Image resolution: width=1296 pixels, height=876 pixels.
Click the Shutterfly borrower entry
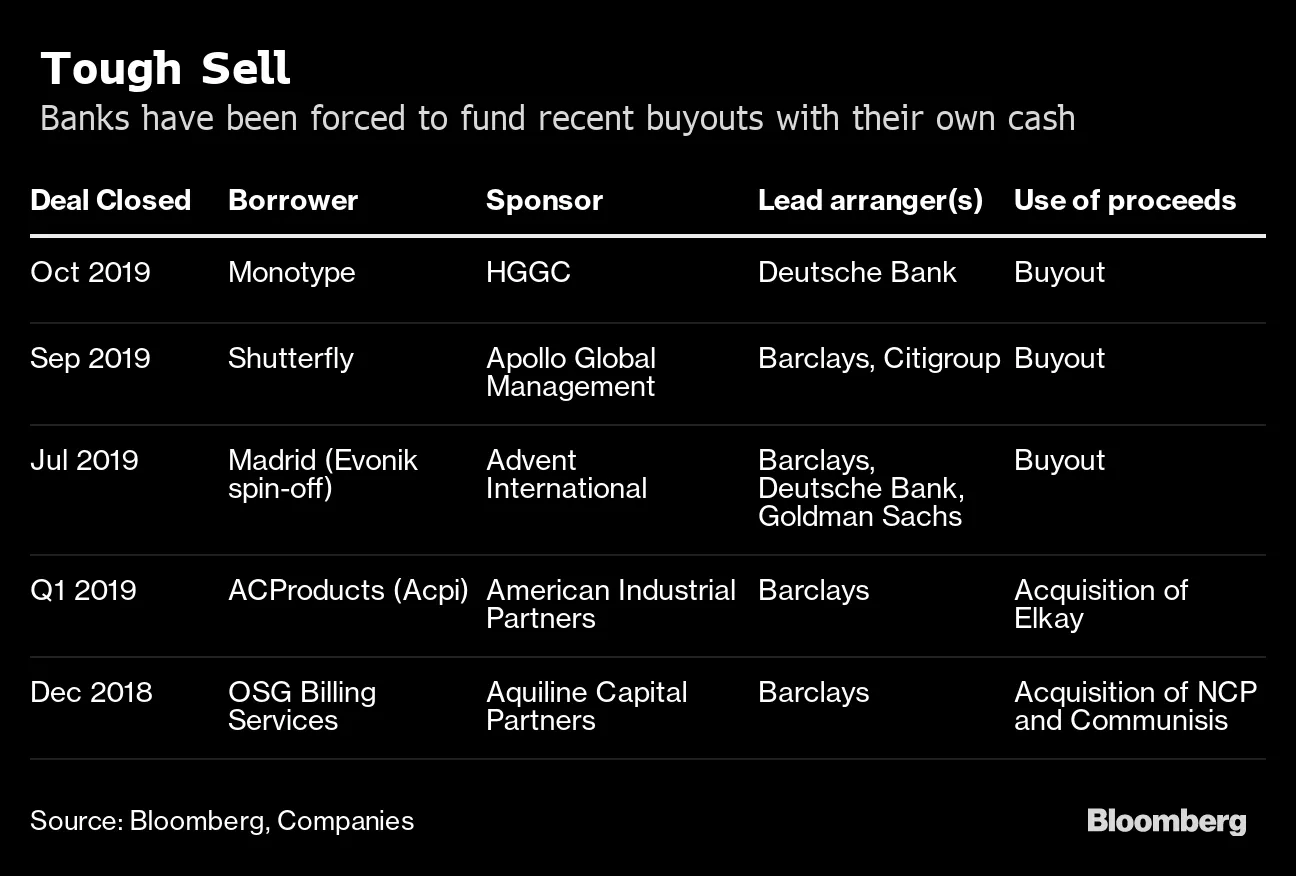pyautogui.click(x=290, y=358)
